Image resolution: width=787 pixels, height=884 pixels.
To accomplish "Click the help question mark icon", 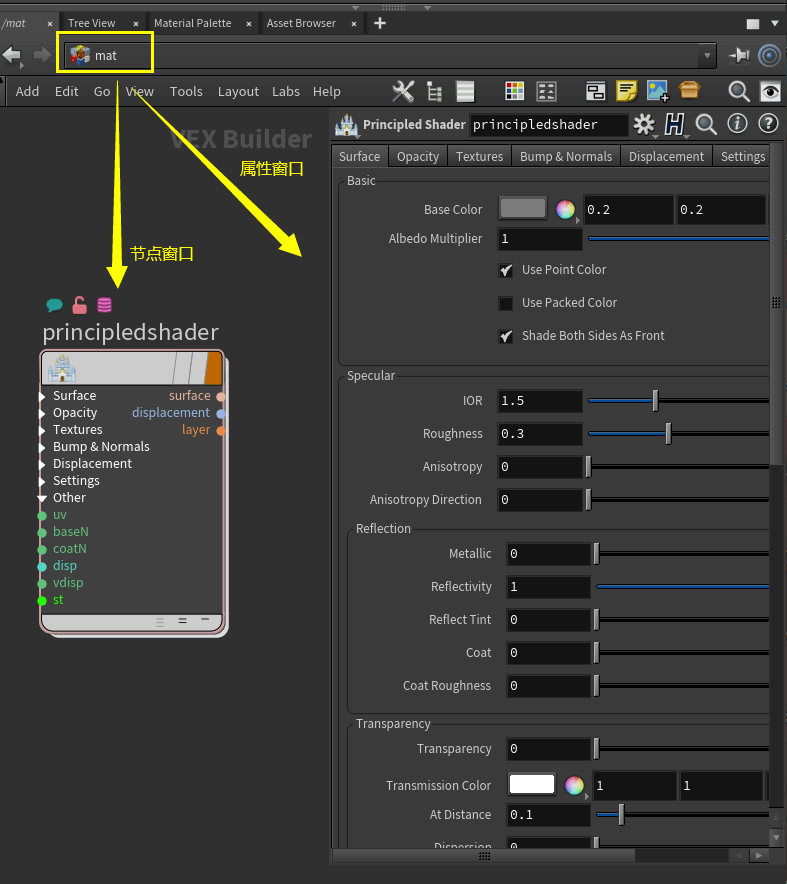I will (768, 124).
